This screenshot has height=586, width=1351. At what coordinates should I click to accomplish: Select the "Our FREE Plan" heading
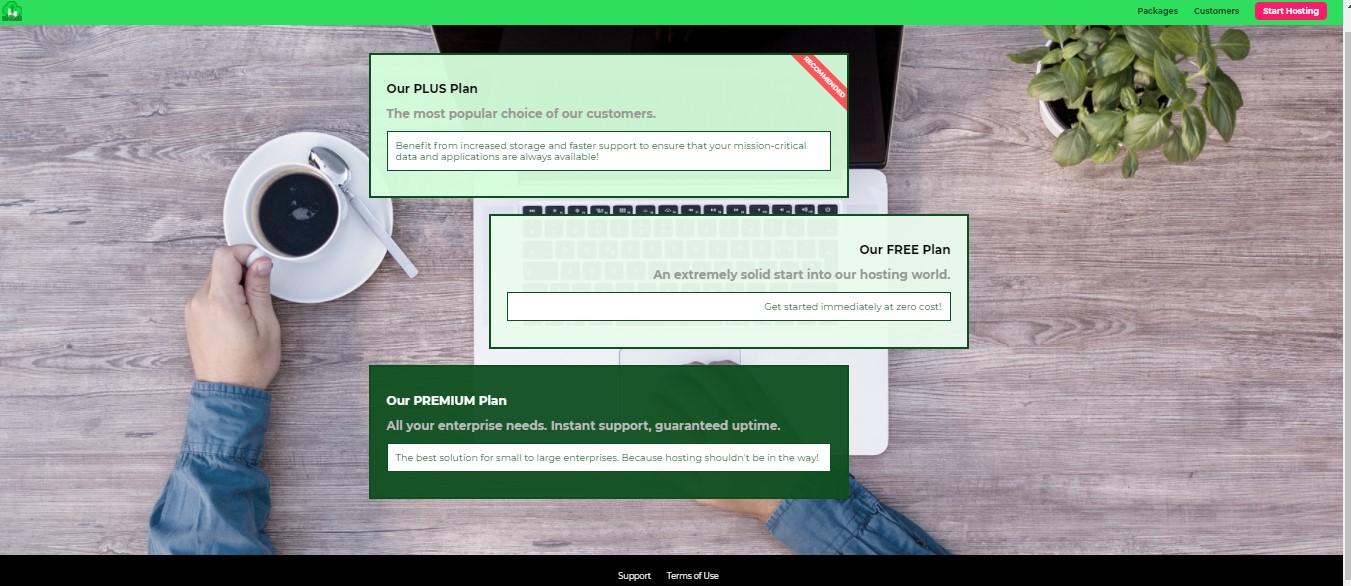coord(904,250)
